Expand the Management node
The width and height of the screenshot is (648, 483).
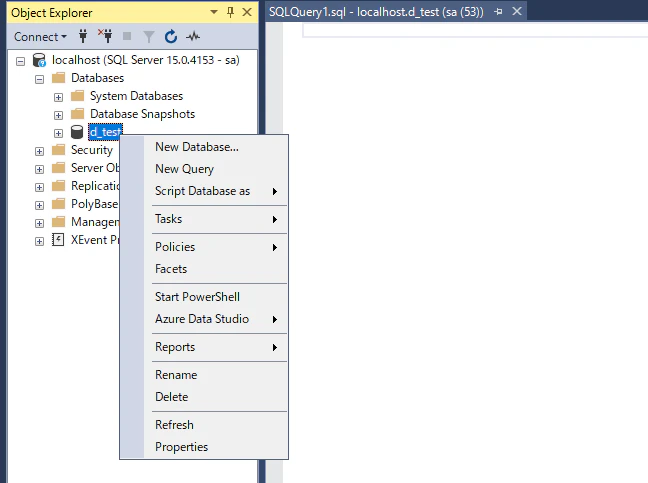[39, 224]
